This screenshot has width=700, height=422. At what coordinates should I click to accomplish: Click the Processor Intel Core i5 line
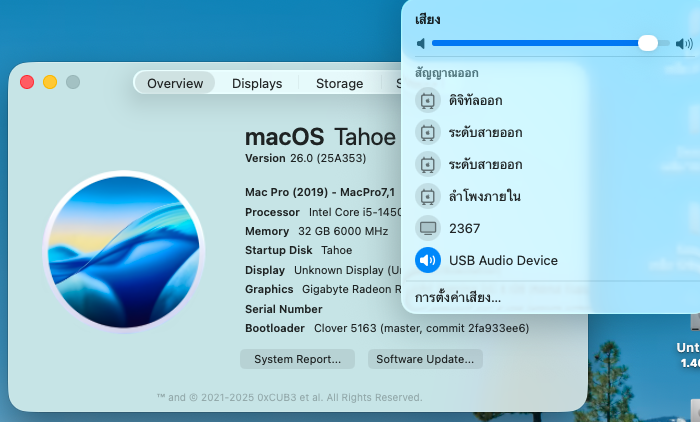pos(323,212)
